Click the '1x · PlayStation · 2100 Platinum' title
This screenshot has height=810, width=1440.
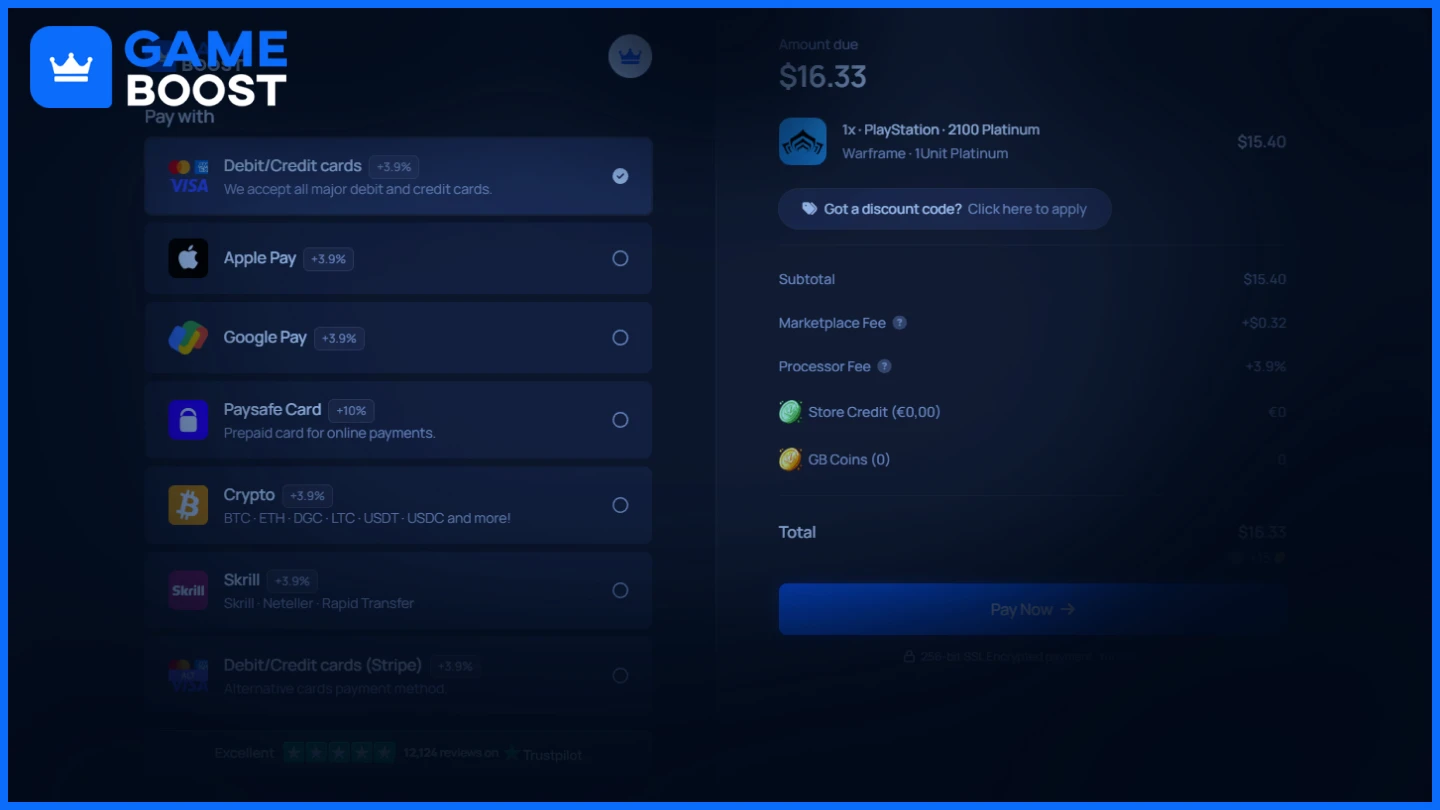pos(941,130)
